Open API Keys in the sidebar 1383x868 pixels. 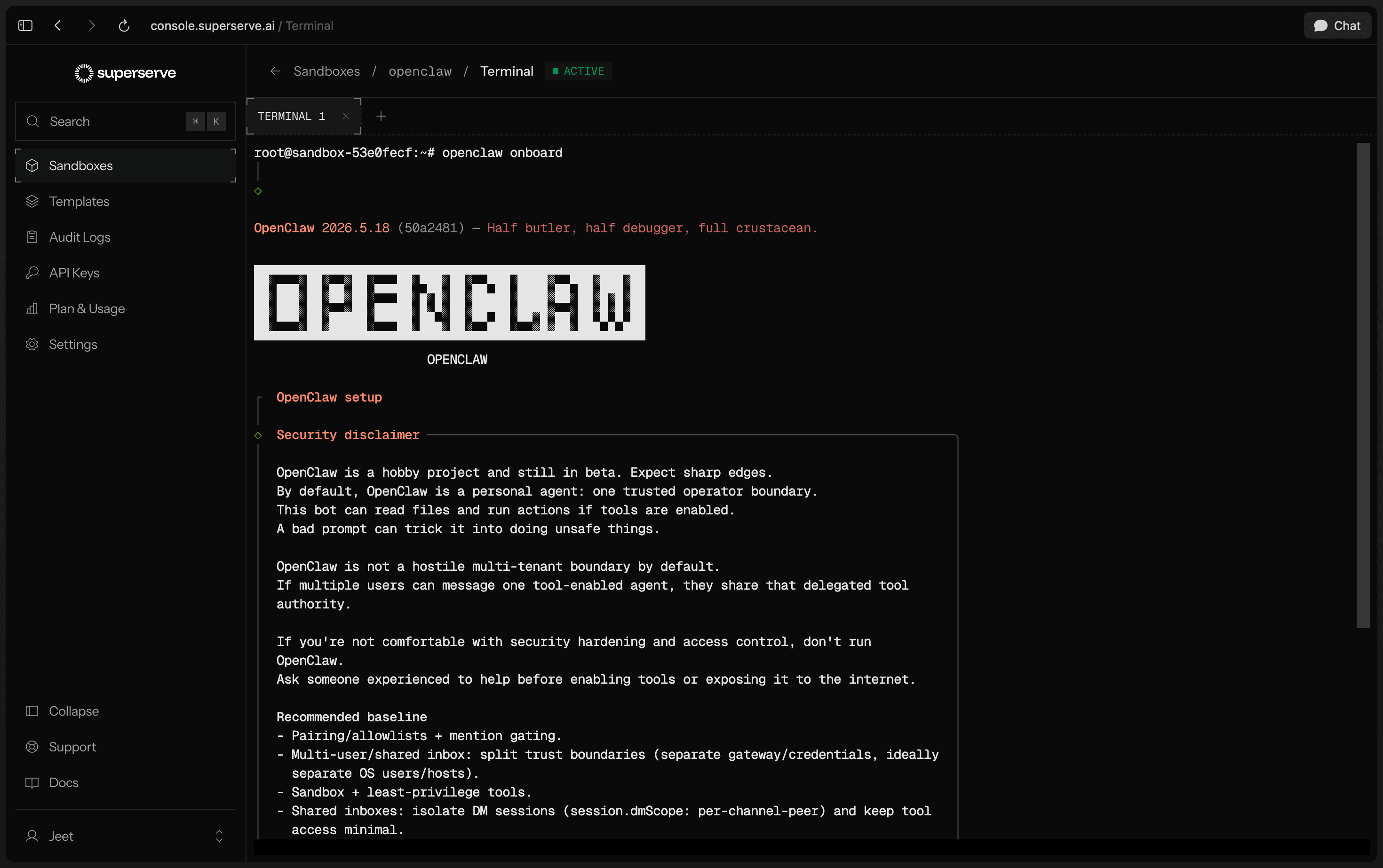point(125,273)
